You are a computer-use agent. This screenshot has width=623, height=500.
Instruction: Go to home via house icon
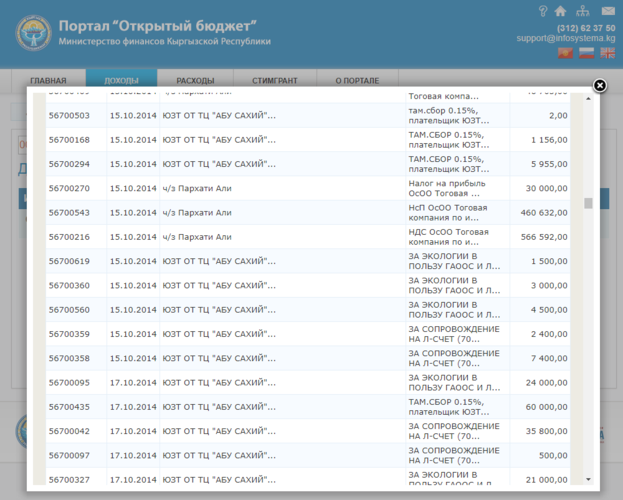tap(560, 11)
